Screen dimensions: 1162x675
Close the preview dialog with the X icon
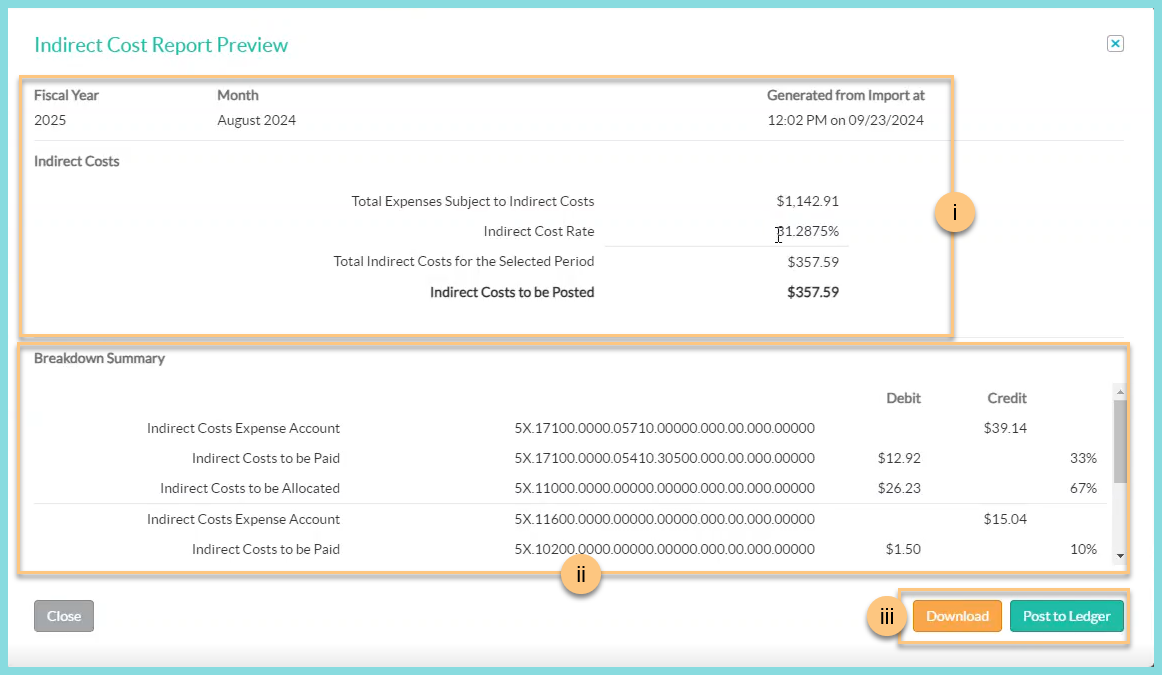(x=1115, y=43)
